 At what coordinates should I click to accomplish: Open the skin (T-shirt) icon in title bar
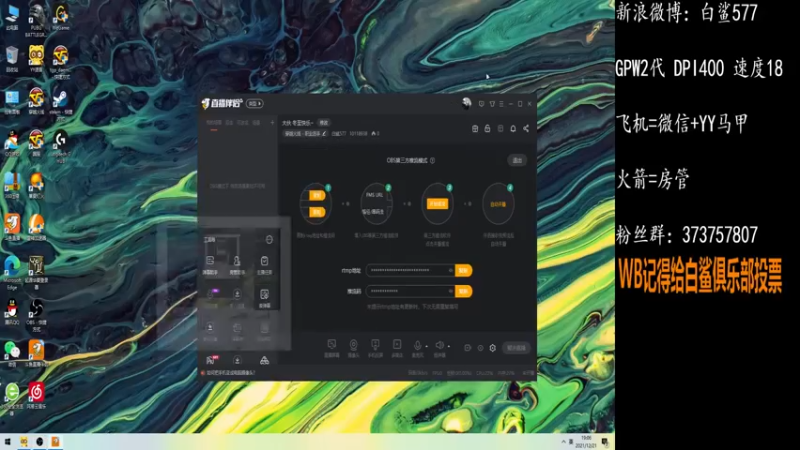[492, 104]
